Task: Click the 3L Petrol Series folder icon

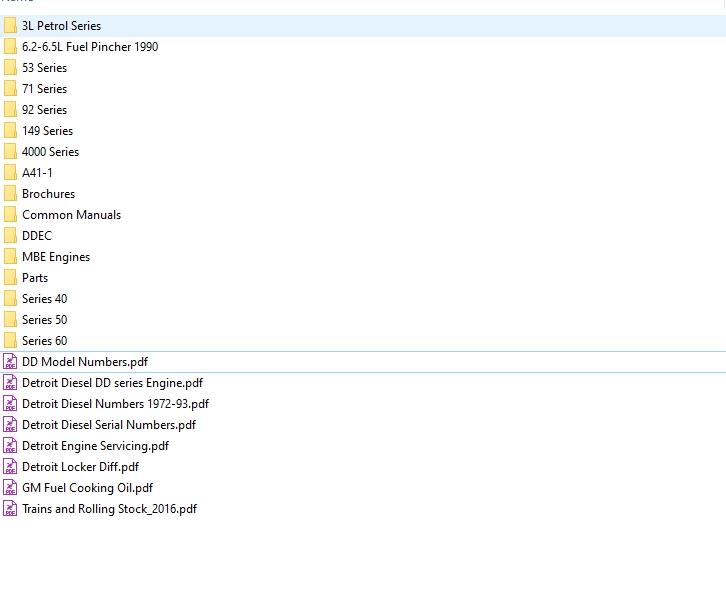Action: 10,26
